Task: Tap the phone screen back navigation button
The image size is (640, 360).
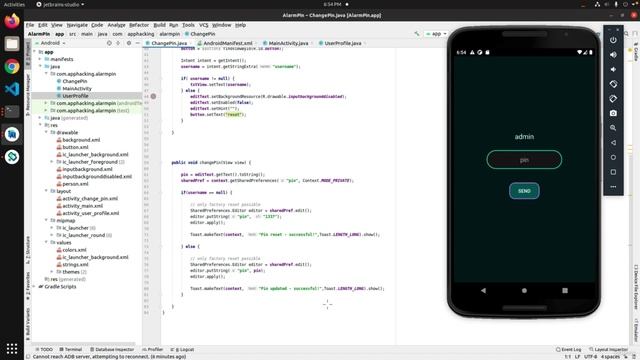Action: [x=483, y=291]
